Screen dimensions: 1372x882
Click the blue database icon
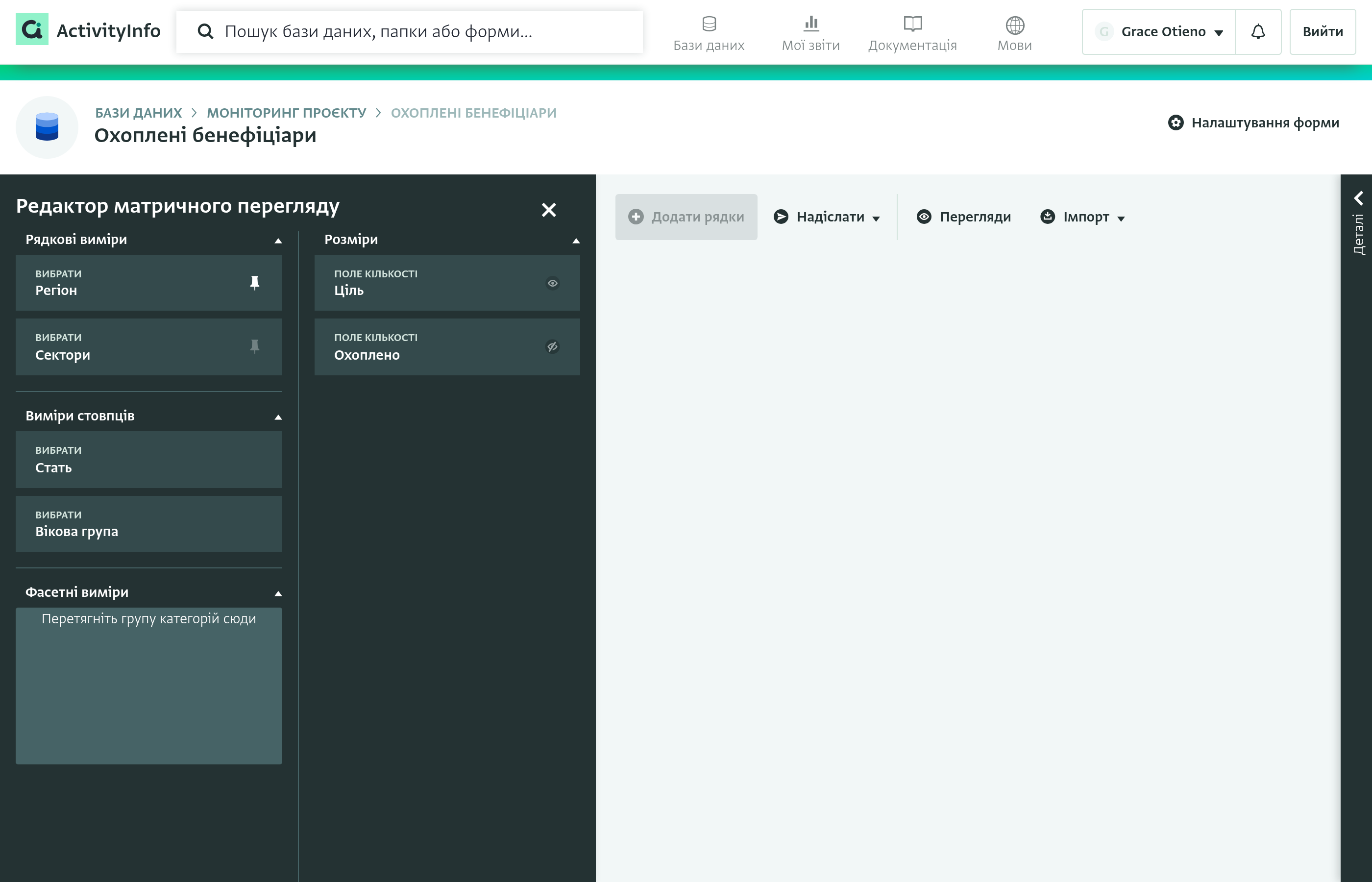(47, 126)
